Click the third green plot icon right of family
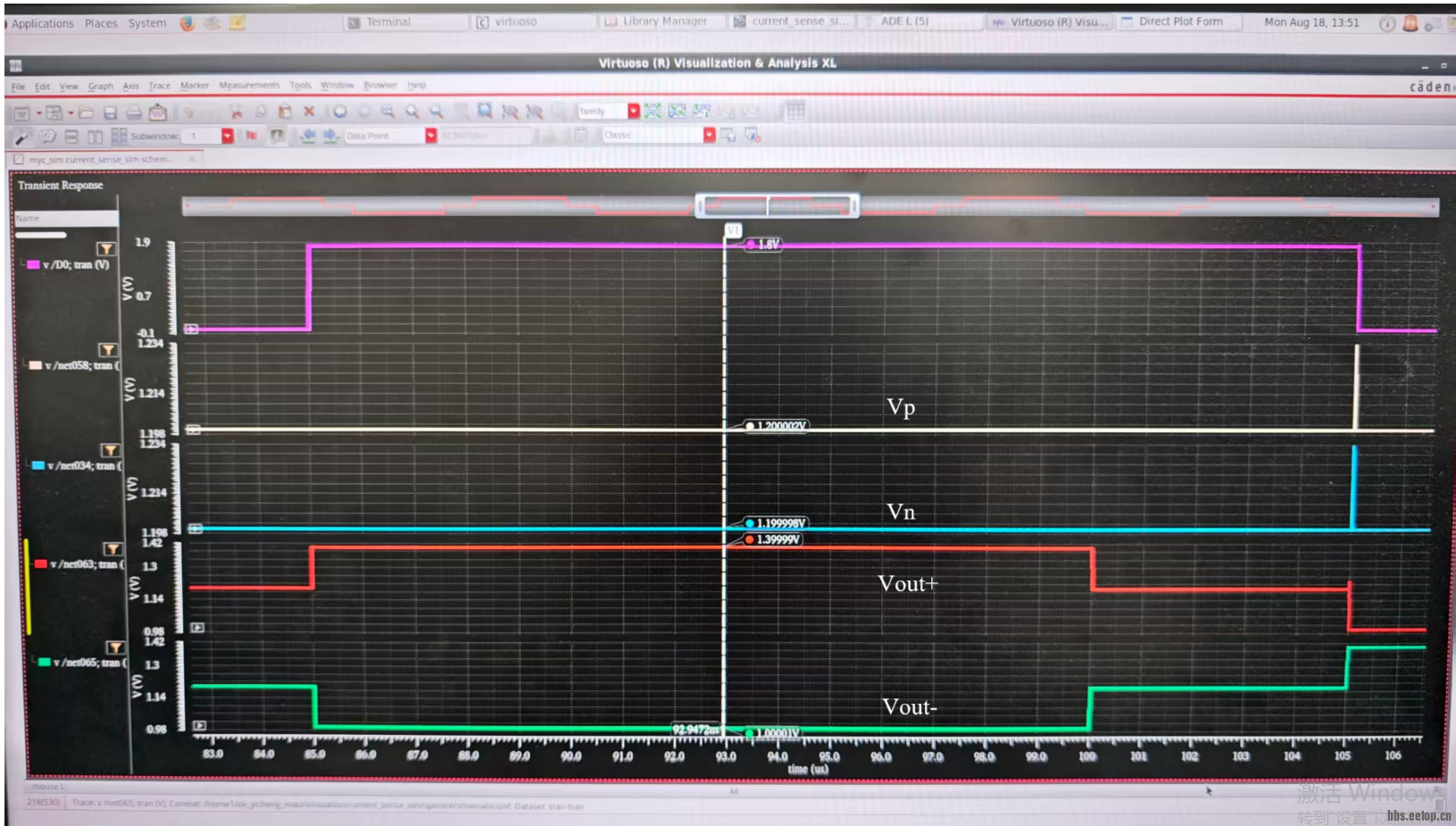Viewport: 1456px width, 826px height. [x=702, y=111]
